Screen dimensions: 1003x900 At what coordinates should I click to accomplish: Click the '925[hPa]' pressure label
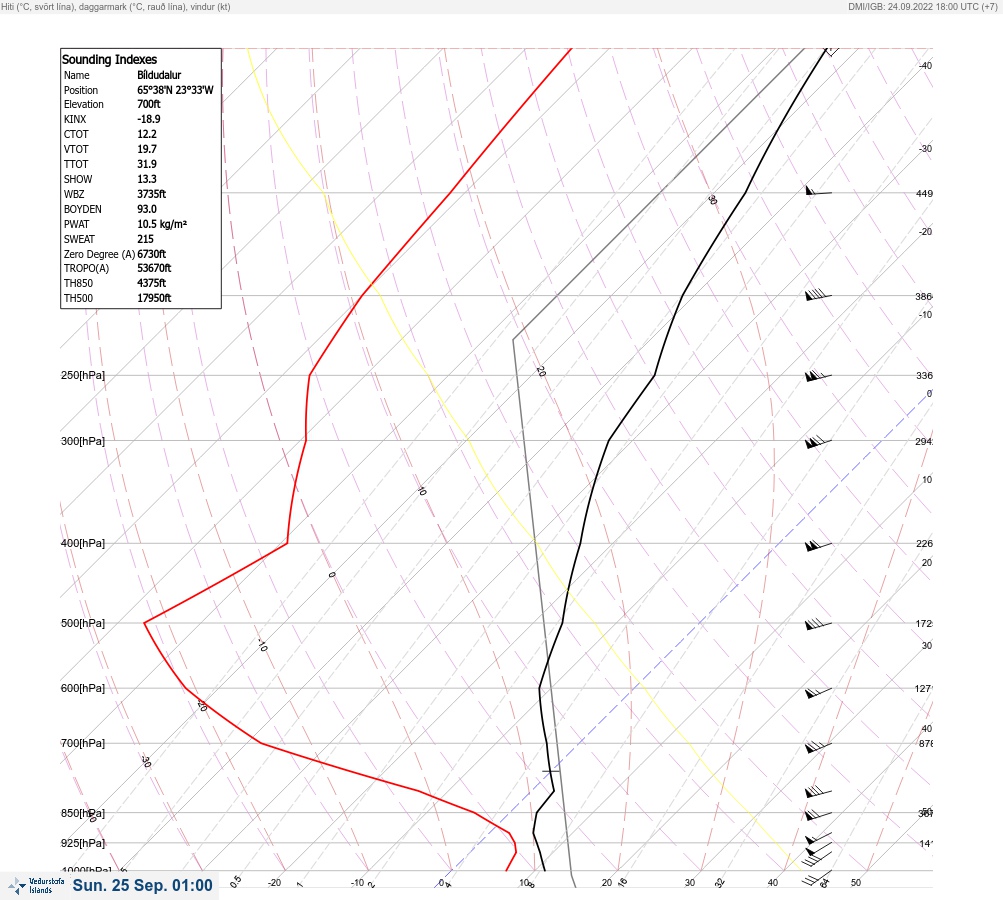coord(83,843)
